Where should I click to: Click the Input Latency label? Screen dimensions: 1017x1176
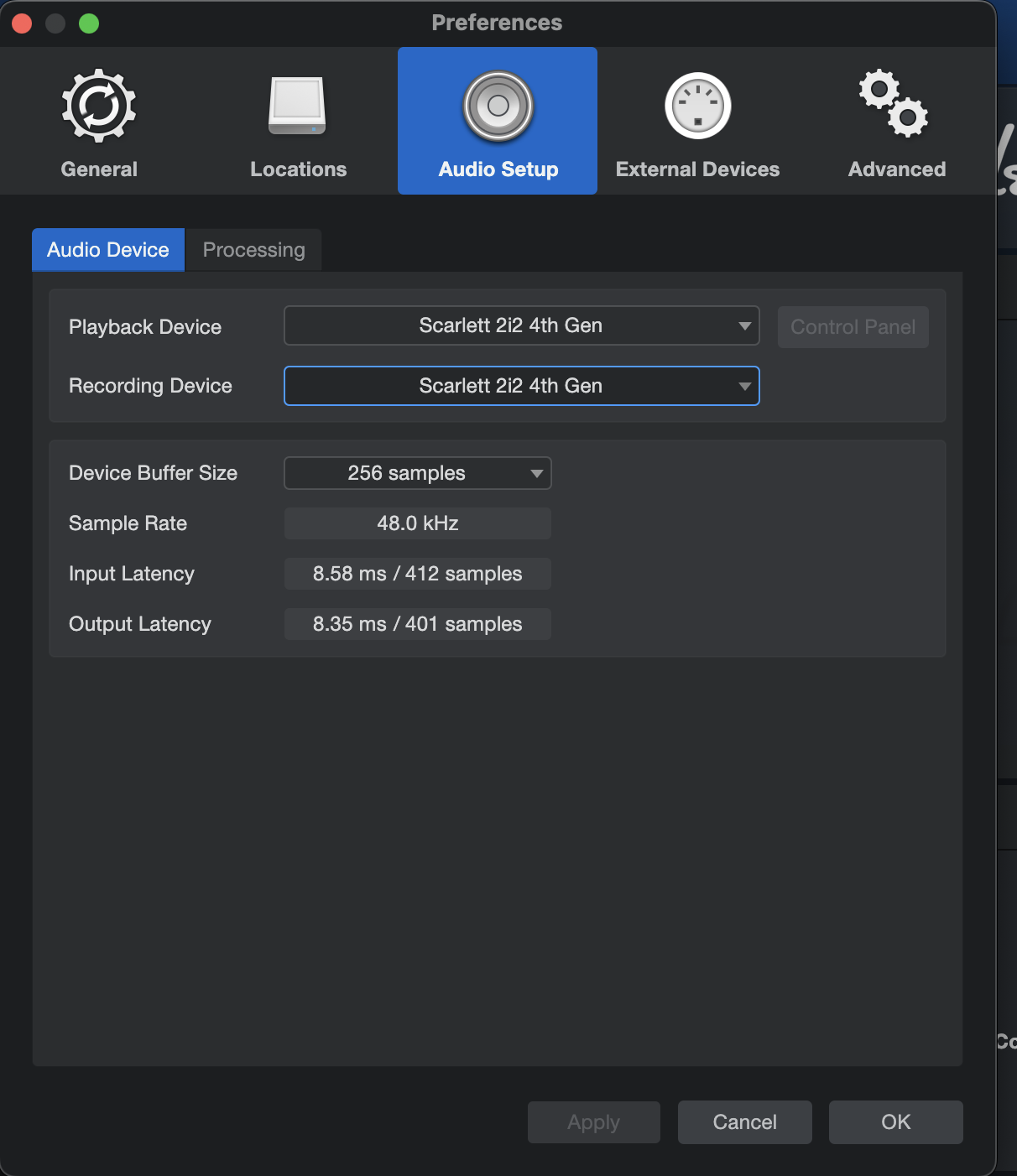[x=132, y=574]
